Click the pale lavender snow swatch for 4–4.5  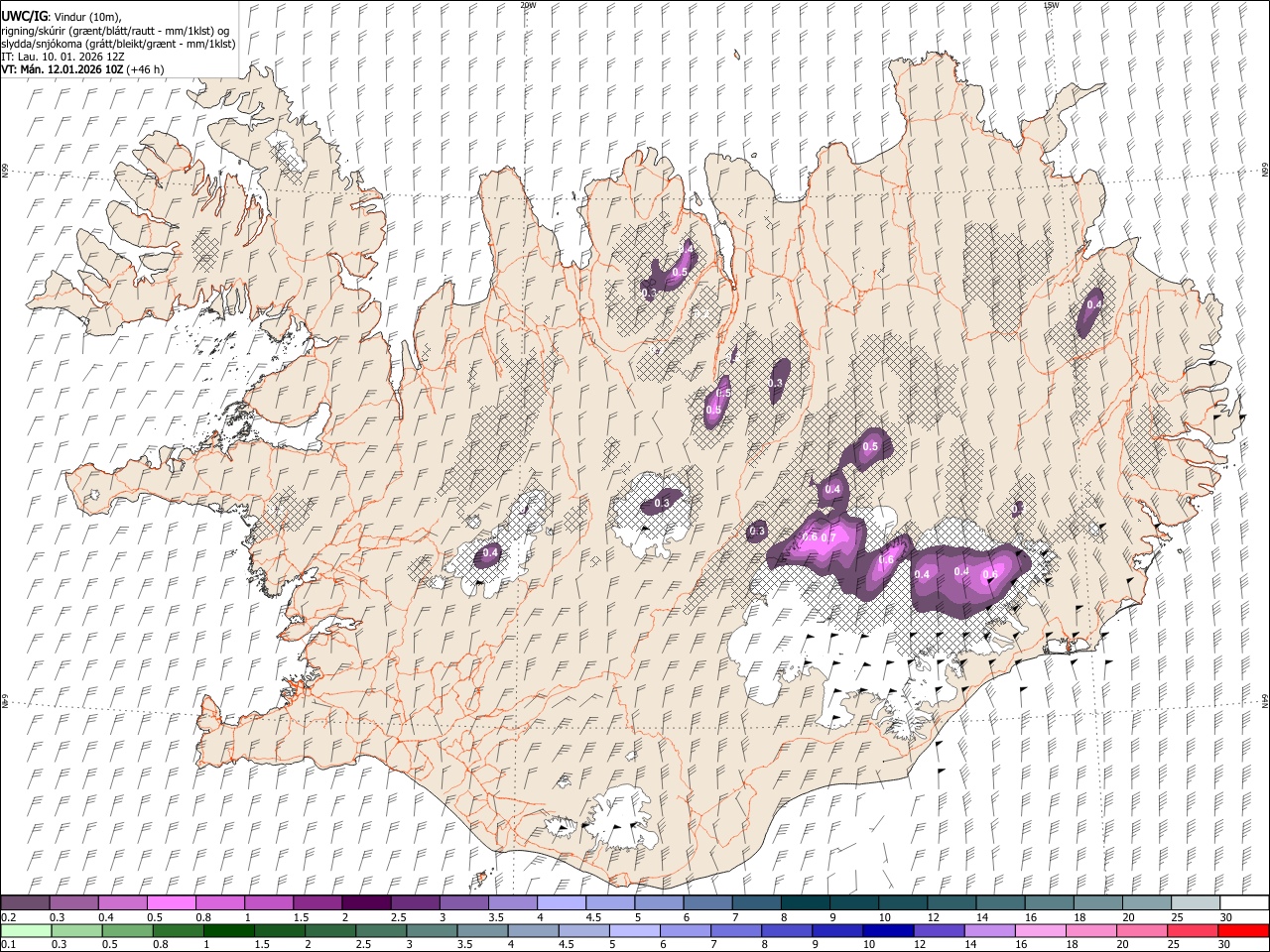click(562, 903)
